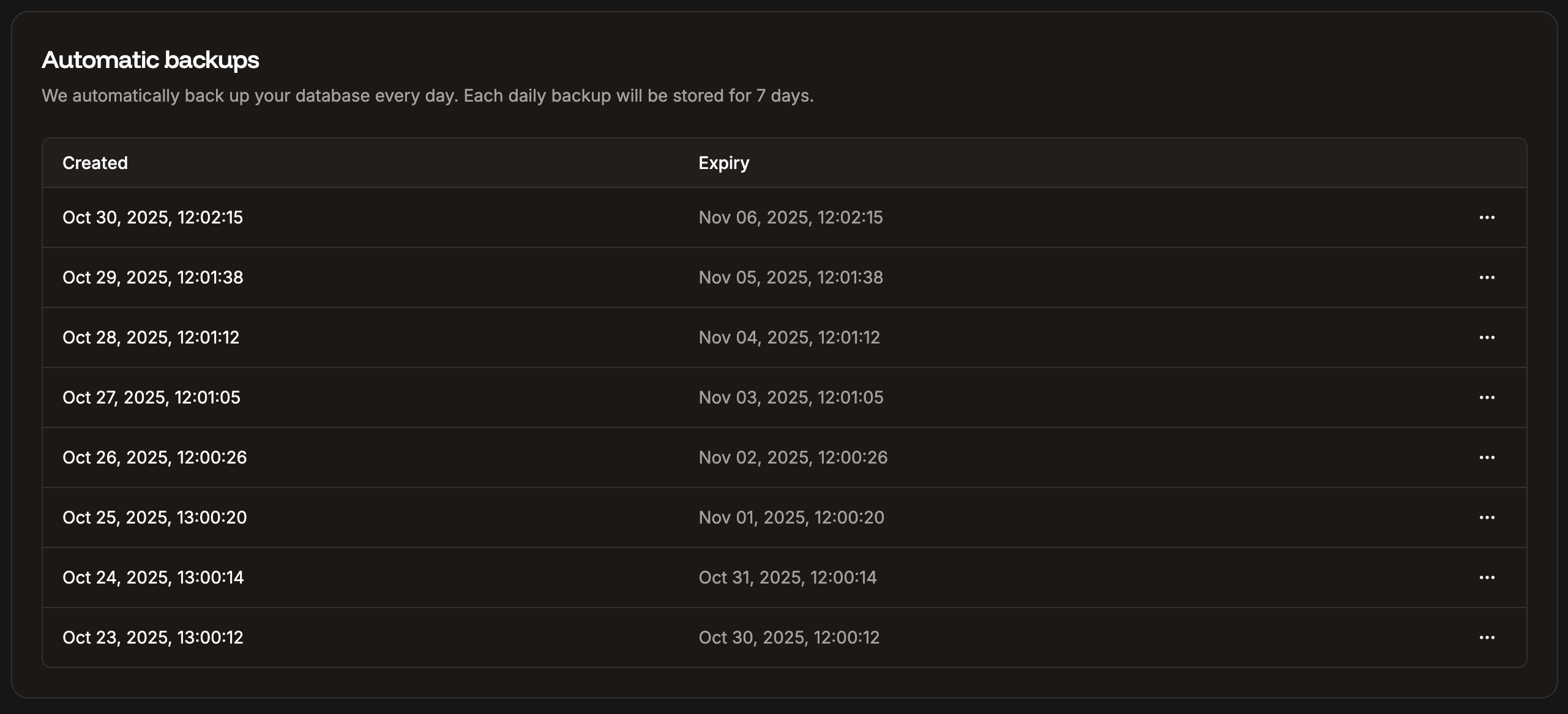The width and height of the screenshot is (1568, 714).
Task: Click the Oct 24, 2025 backup entry
Action: tap(153, 577)
